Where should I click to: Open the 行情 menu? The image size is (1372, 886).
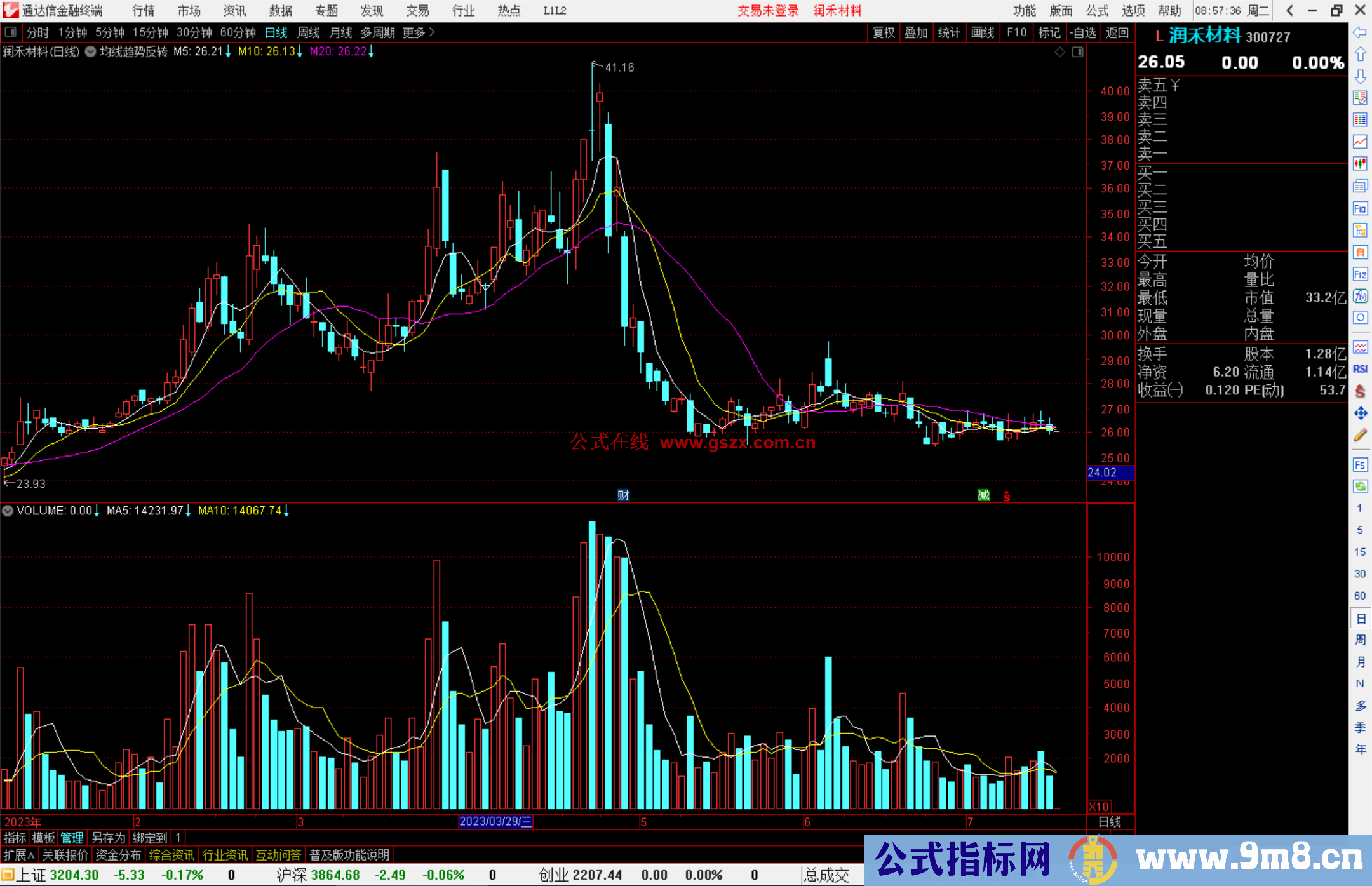point(144,11)
